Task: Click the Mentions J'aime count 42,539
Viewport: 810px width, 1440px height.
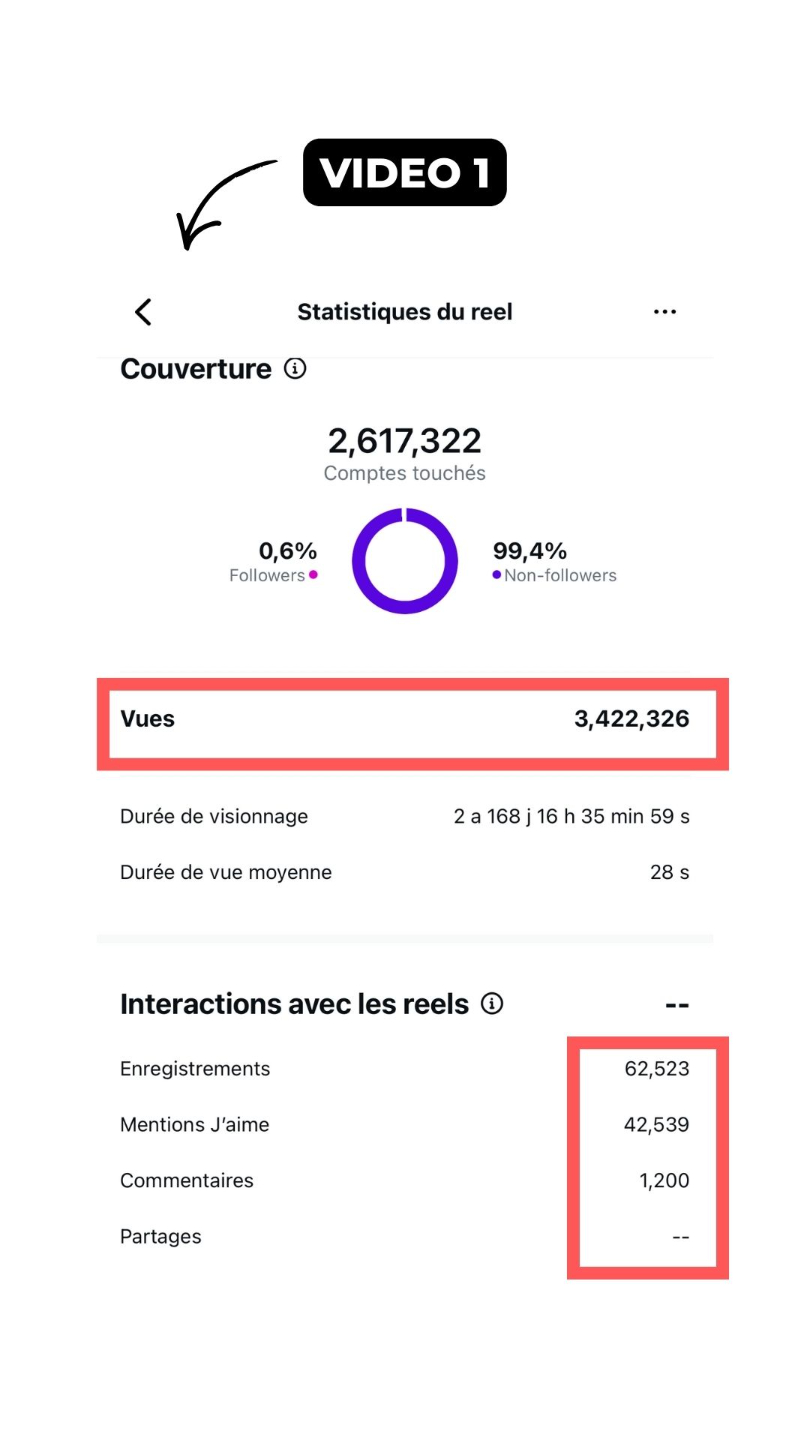Action: coord(657,1125)
